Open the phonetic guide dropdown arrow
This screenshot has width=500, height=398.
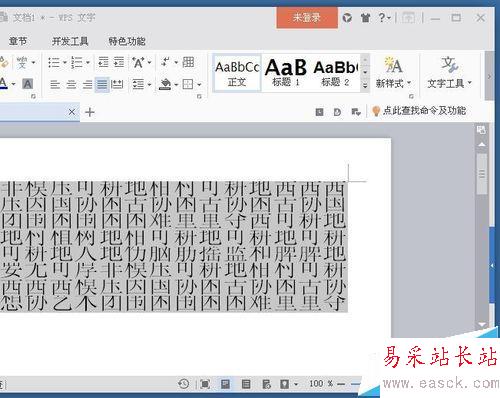click(x=33, y=62)
